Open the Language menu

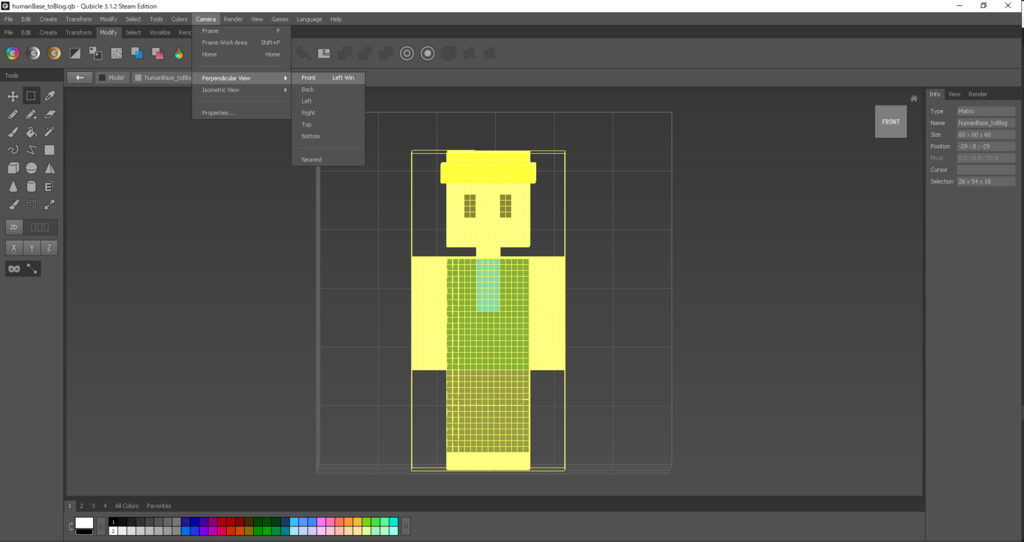(309, 20)
